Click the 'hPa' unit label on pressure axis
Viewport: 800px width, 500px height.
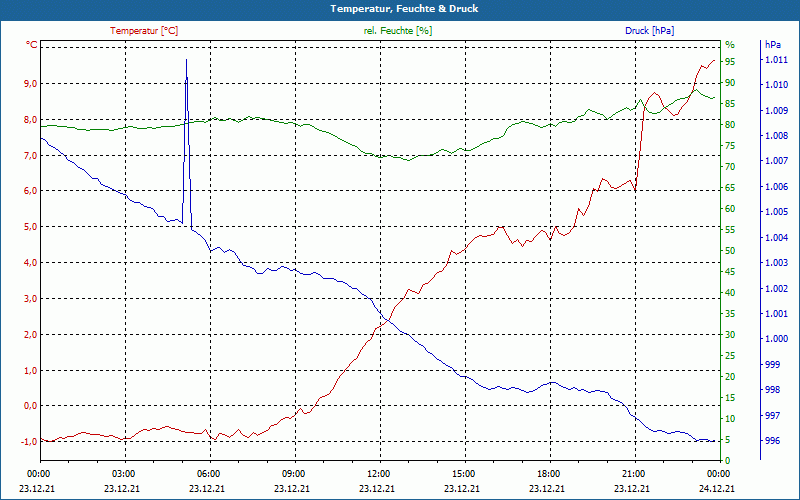[x=772, y=45]
